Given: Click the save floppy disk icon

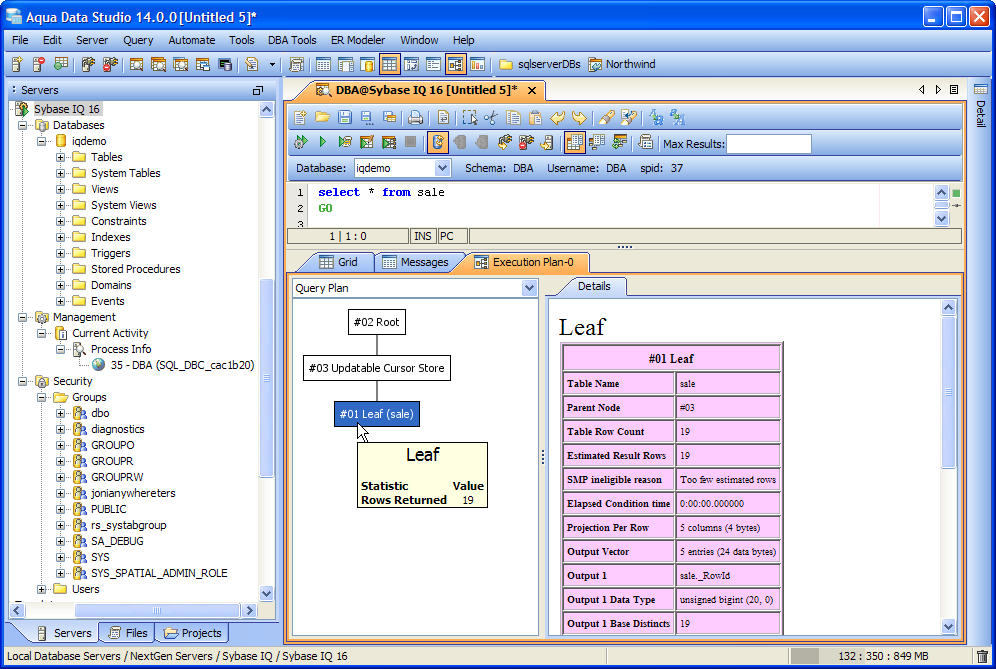Looking at the screenshot, I should 345,118.
